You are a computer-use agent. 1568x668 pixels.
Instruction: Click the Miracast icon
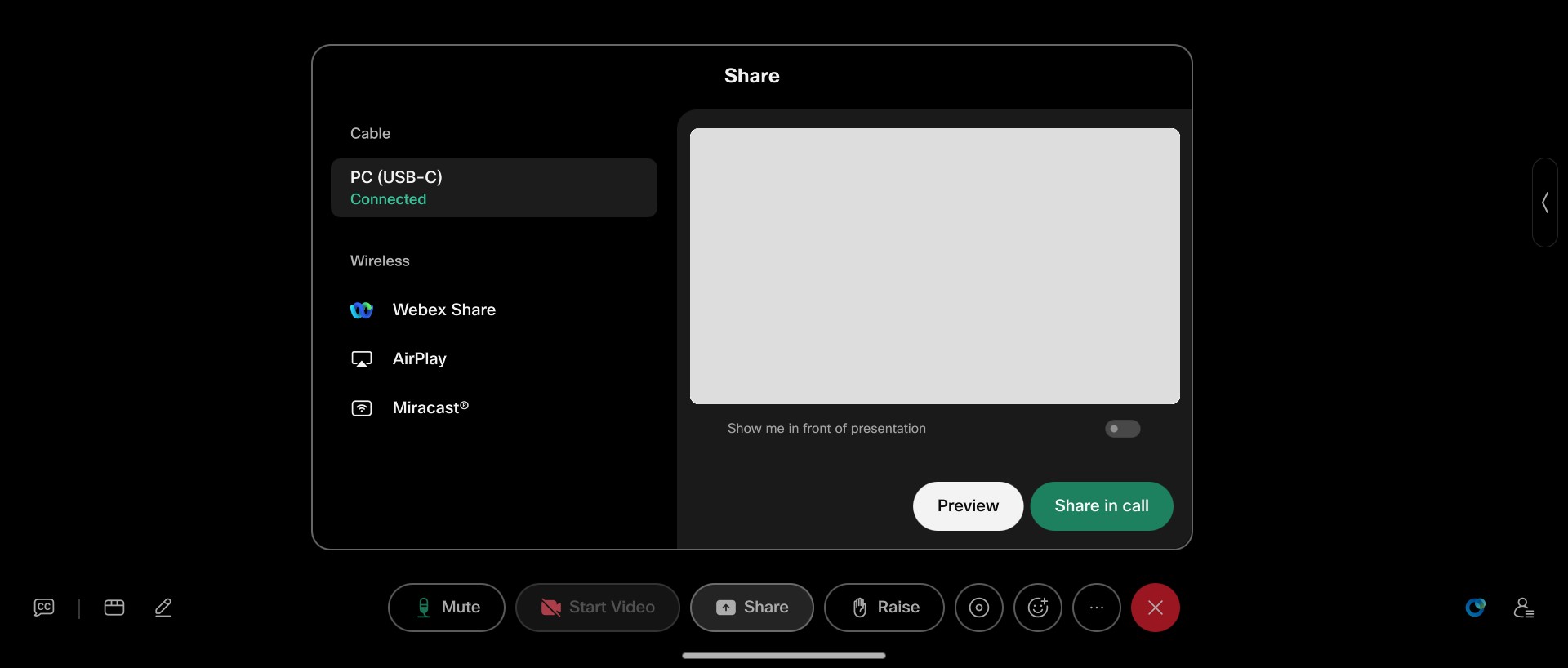pos(362,408)
